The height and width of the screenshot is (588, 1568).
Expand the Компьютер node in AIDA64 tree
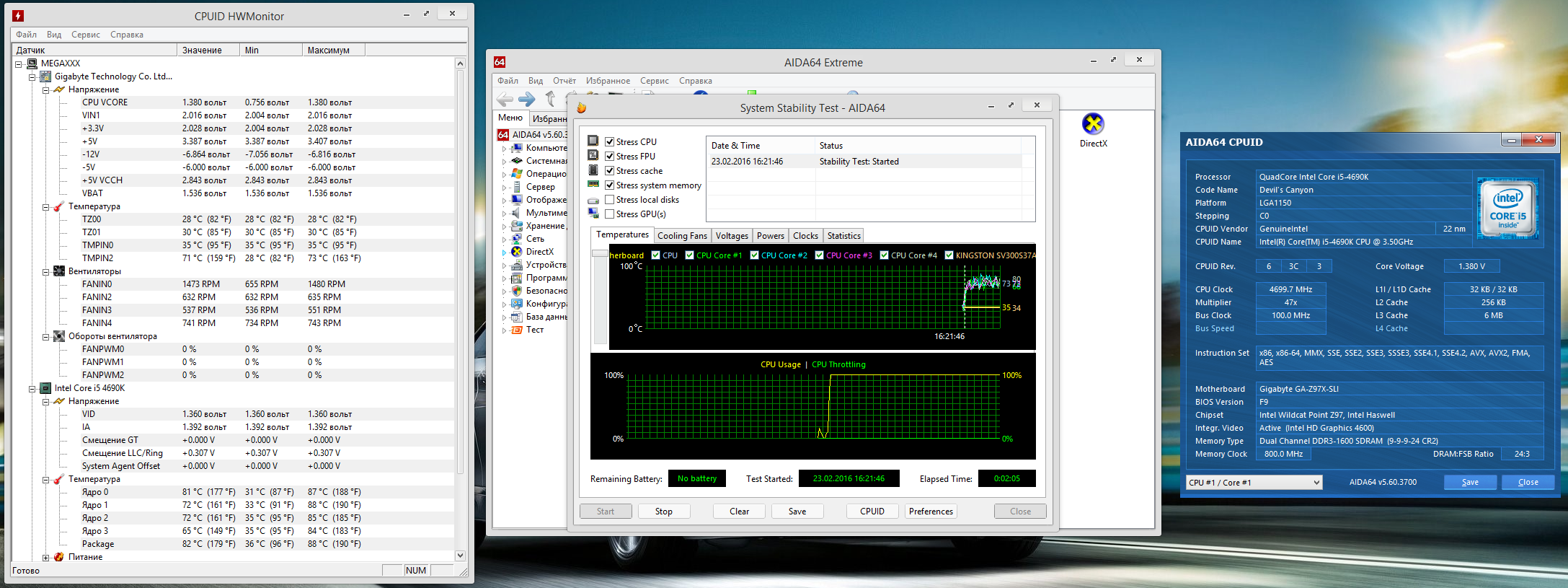coord(504,148)
